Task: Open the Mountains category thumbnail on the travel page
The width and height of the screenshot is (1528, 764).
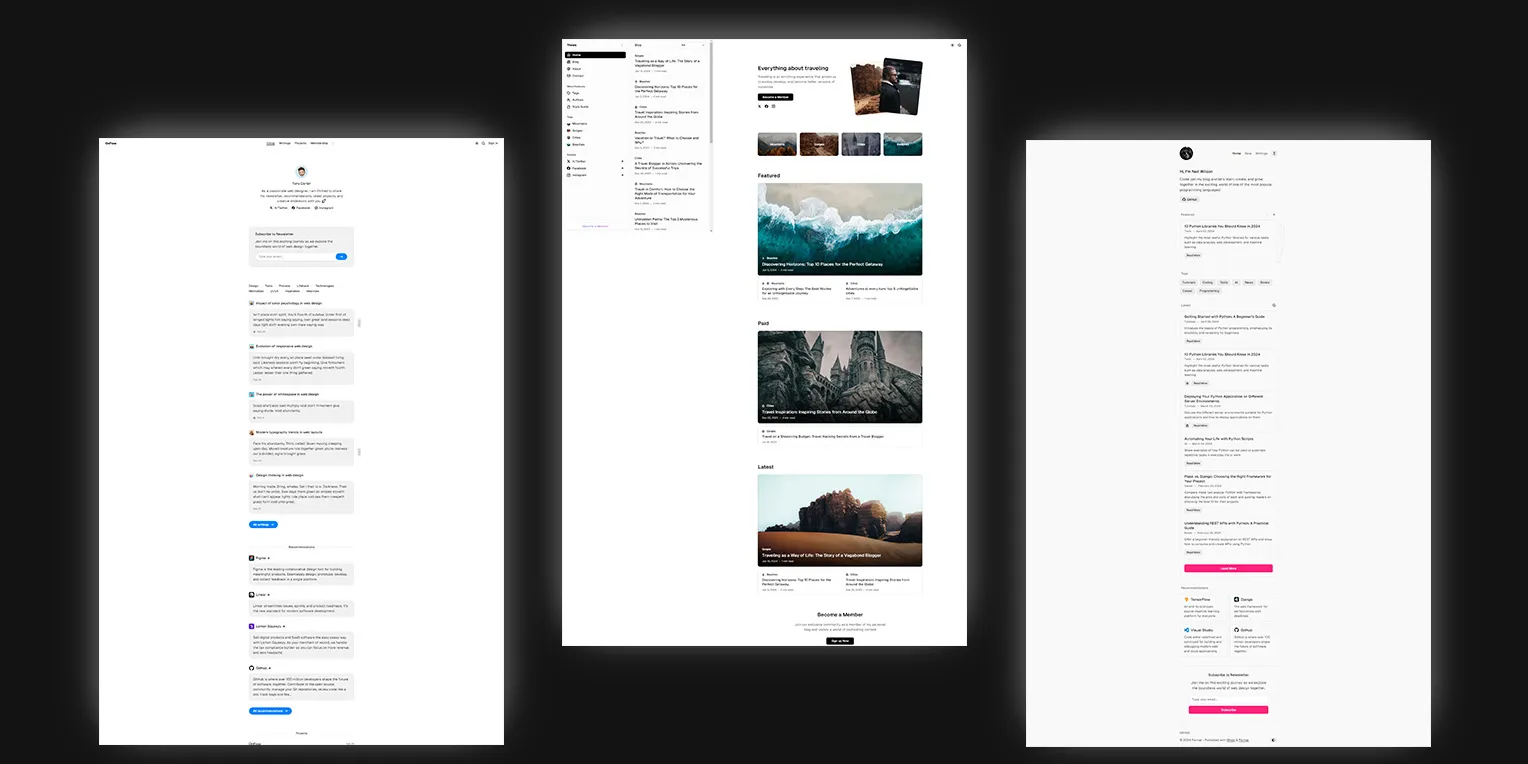Action: [x=777, y=144]
